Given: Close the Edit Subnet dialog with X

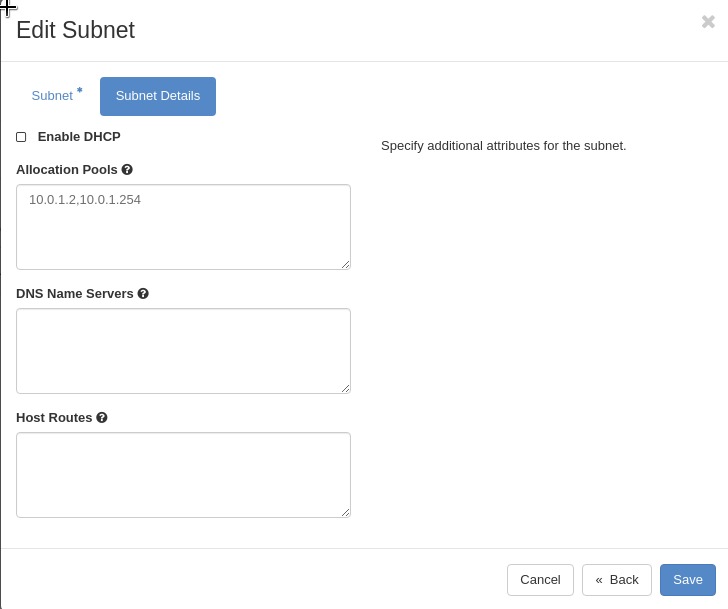Looking at the screenshot, I should point(708,22).
